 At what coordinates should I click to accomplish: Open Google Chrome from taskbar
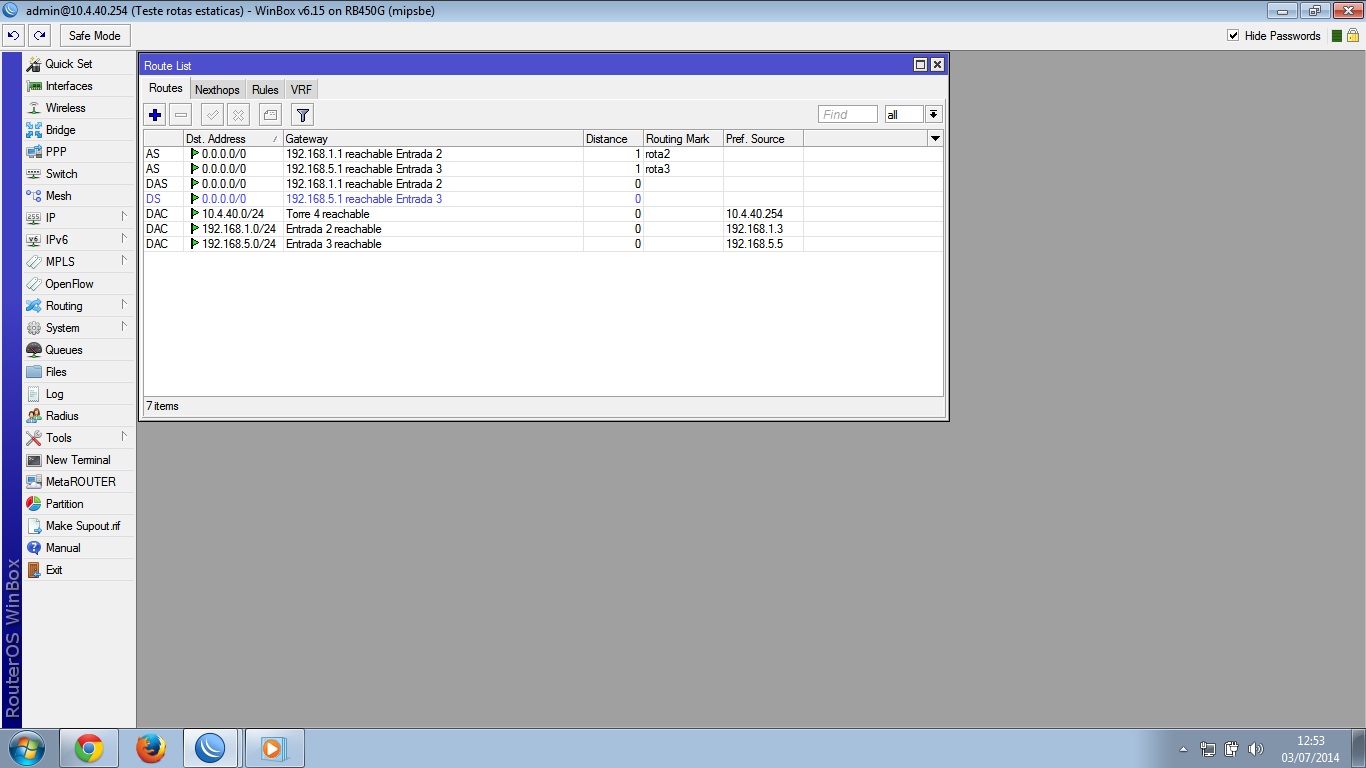point(89,748)
